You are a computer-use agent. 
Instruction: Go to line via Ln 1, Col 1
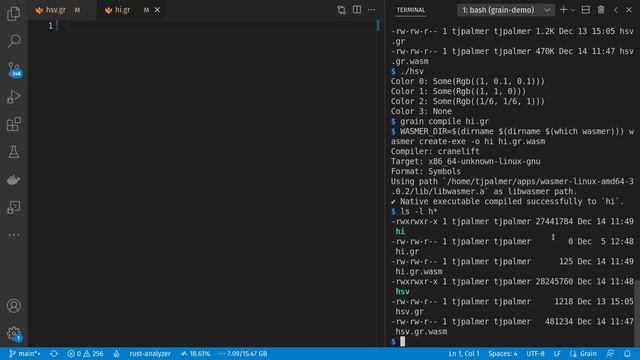click(x=464, y=353)
